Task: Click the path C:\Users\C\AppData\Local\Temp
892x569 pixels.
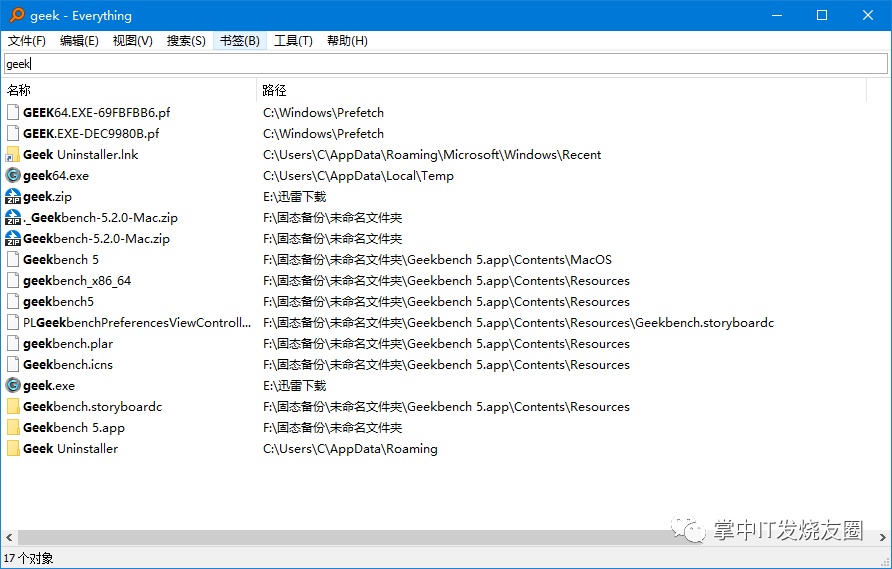Action: [x=358, y=176]
